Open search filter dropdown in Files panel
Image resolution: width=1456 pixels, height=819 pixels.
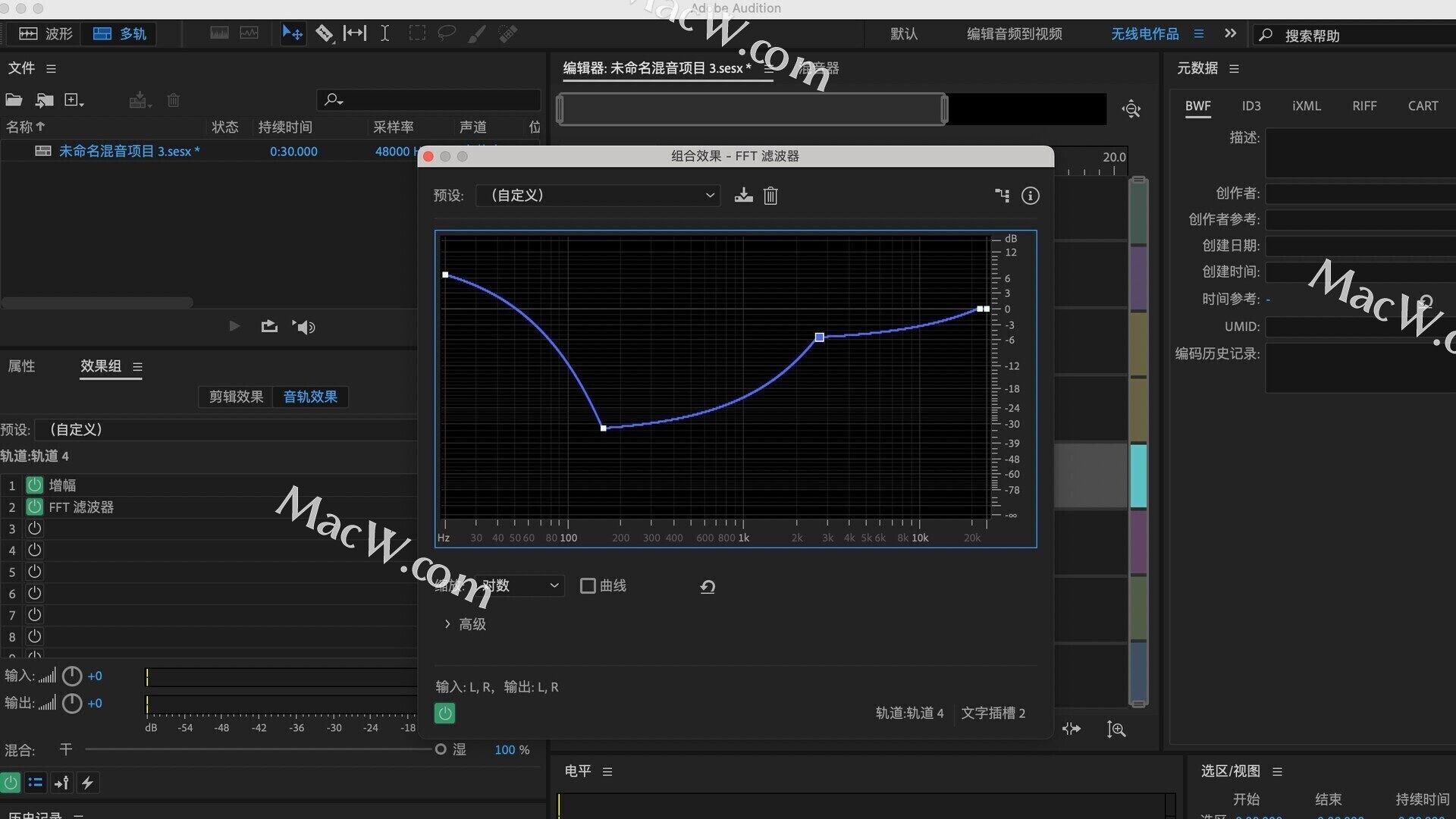(x=334, y=100)
